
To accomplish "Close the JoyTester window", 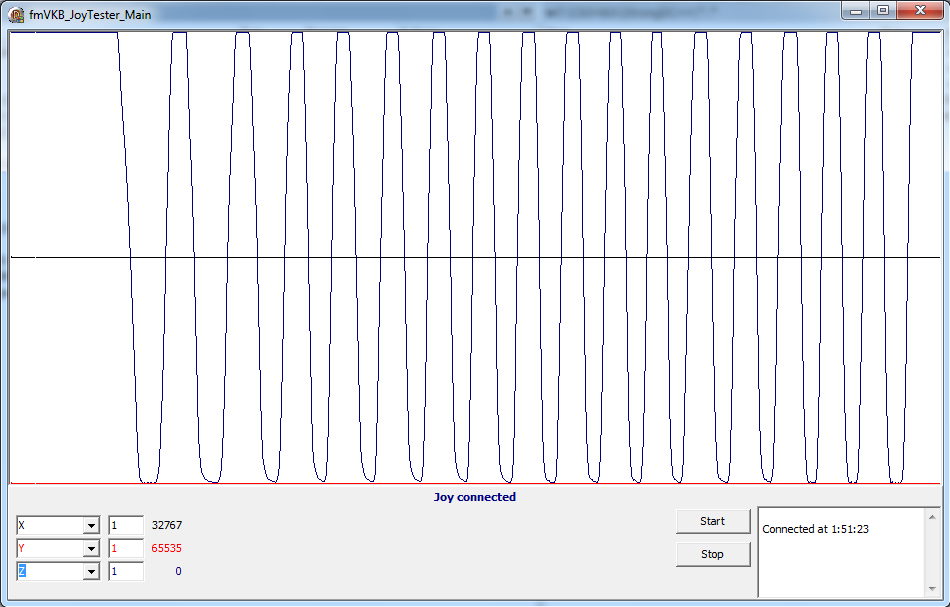I will (920, 10).
